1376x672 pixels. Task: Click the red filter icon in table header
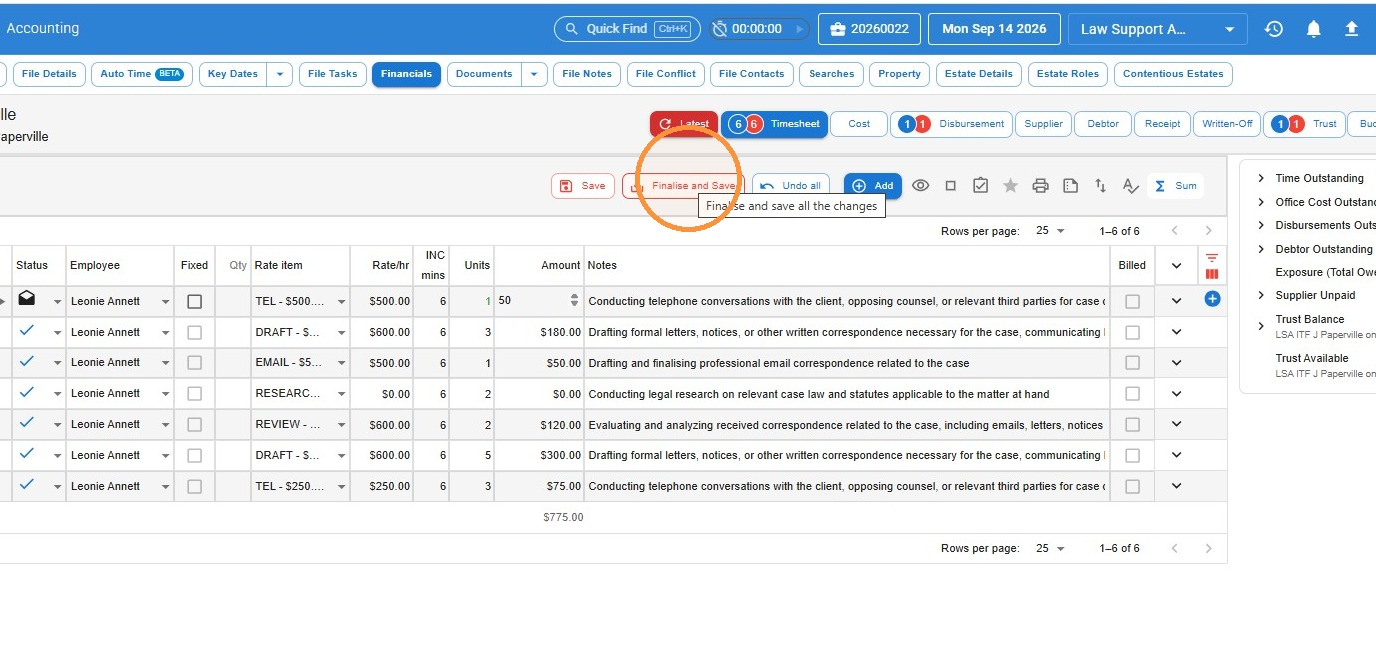1212,257
